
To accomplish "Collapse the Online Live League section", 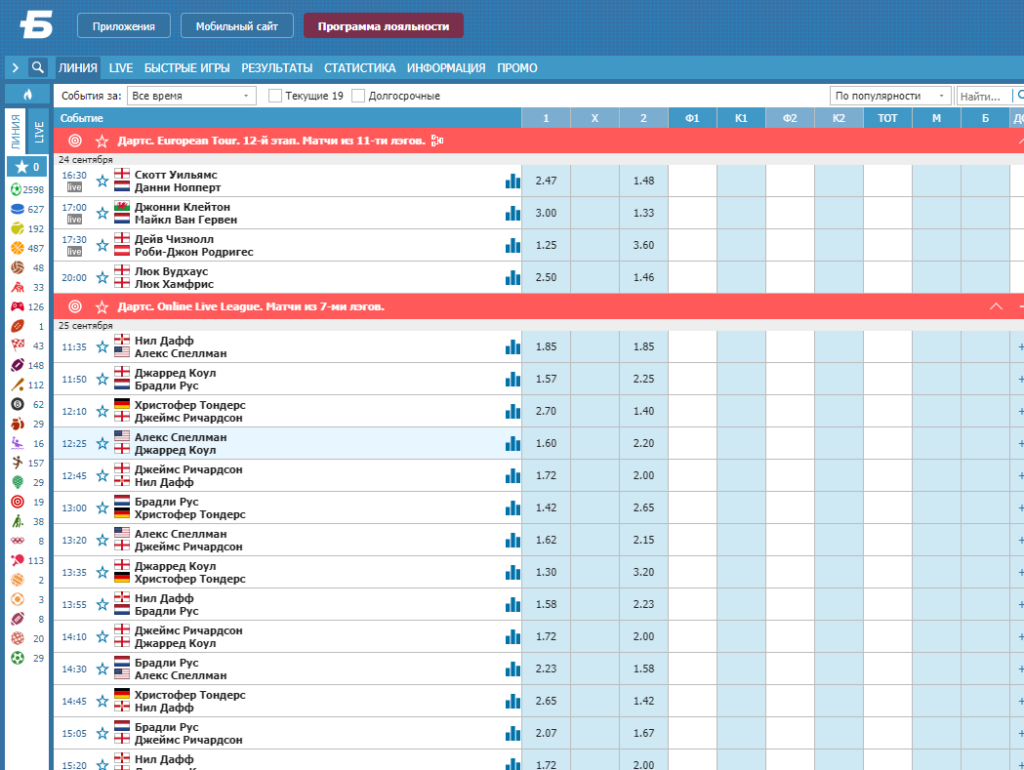I will [996, 306].
